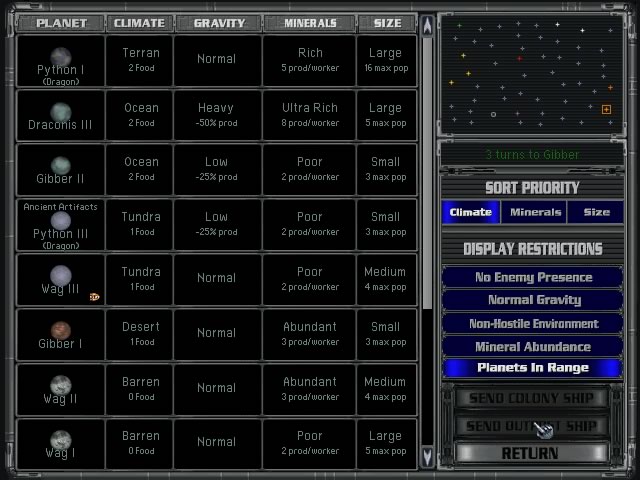This screenshot has width=640, height=480.
Task: Click the CLIMATE column header
Action: click(139, 23)
